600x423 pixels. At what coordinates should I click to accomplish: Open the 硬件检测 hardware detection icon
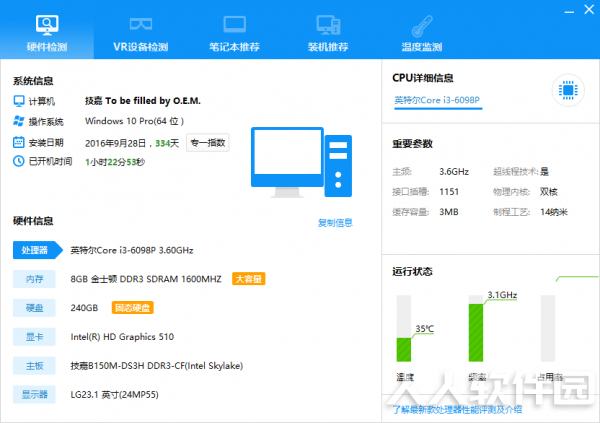(x=47, y=25)
